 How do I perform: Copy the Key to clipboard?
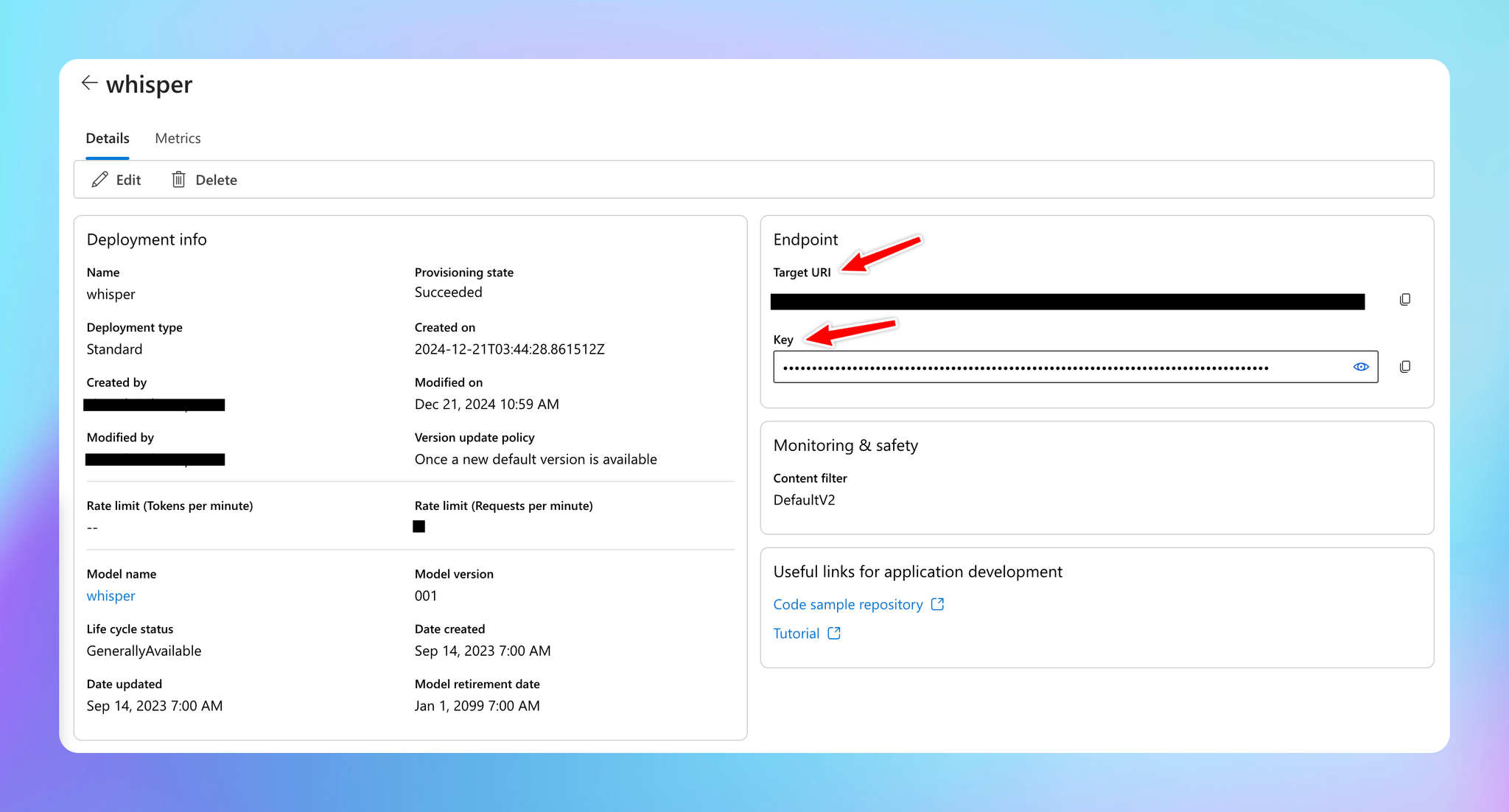coord(1405,367)
